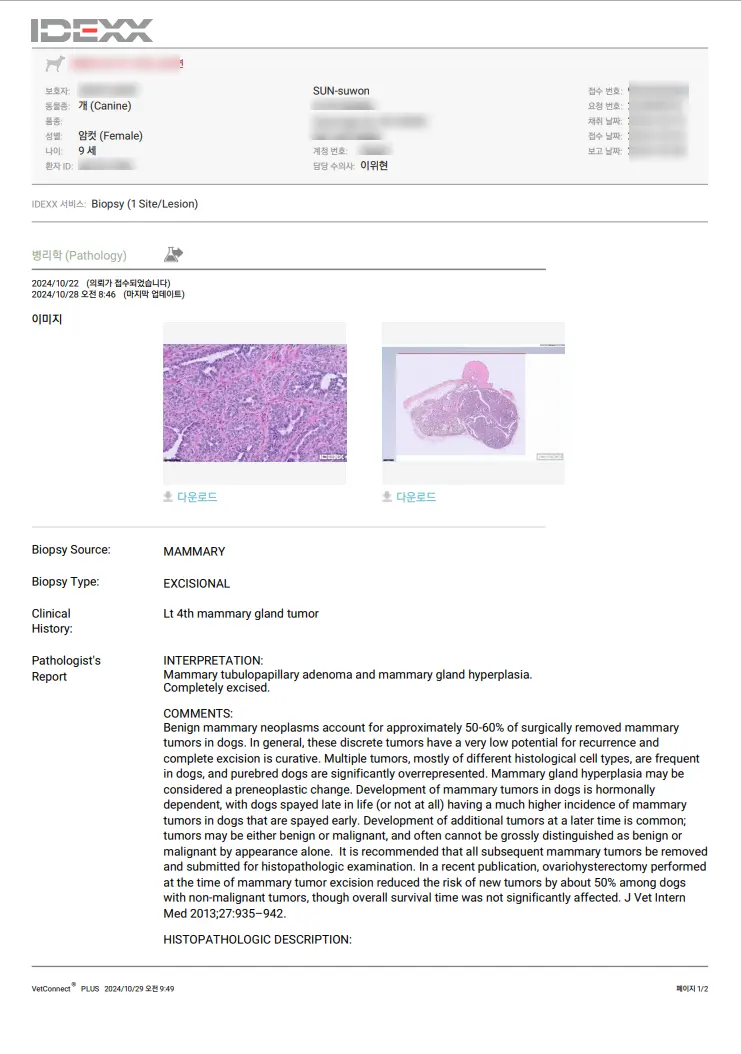Viewport: 741px width, 1054px height.
Task: Click the pathology flask share icon
Action: pyautogui.click(x=173, y=254)
